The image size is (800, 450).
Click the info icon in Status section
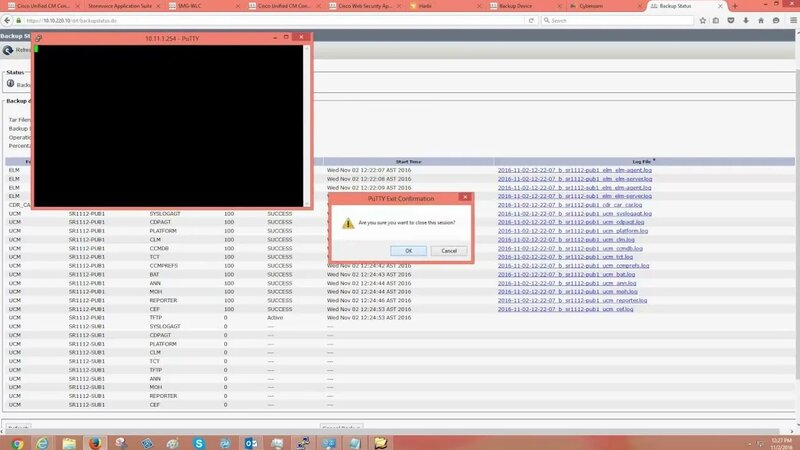pyautogui.click(x=10, y=84)
